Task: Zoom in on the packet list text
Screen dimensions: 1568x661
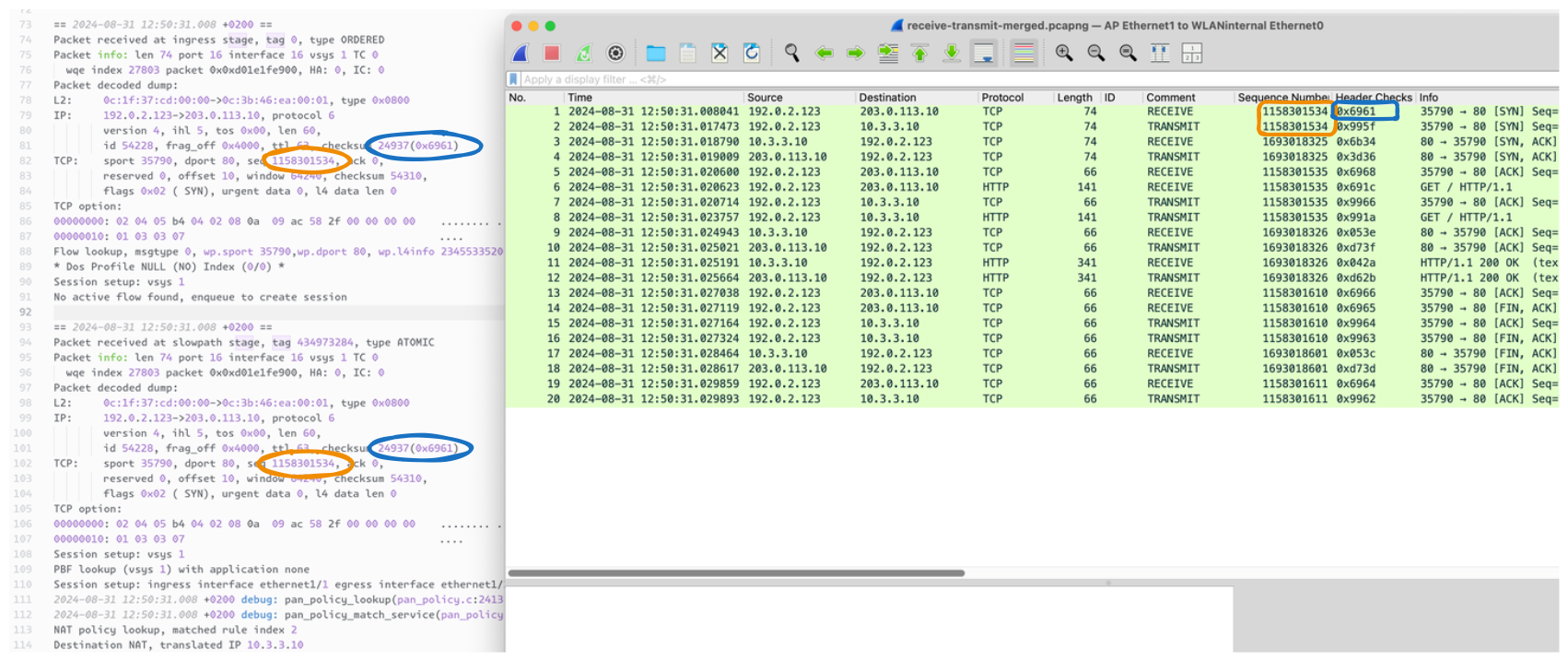Action: (x=1064, y=53)
